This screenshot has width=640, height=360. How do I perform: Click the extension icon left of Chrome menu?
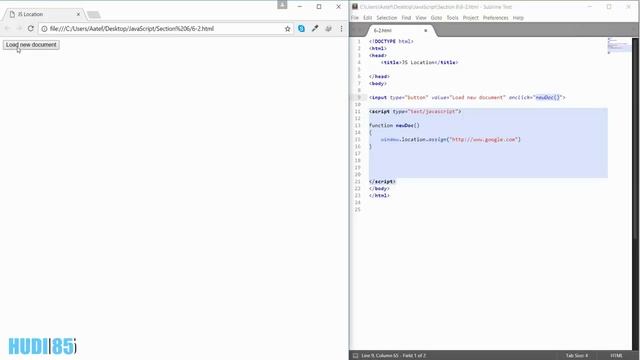(328, 29)
